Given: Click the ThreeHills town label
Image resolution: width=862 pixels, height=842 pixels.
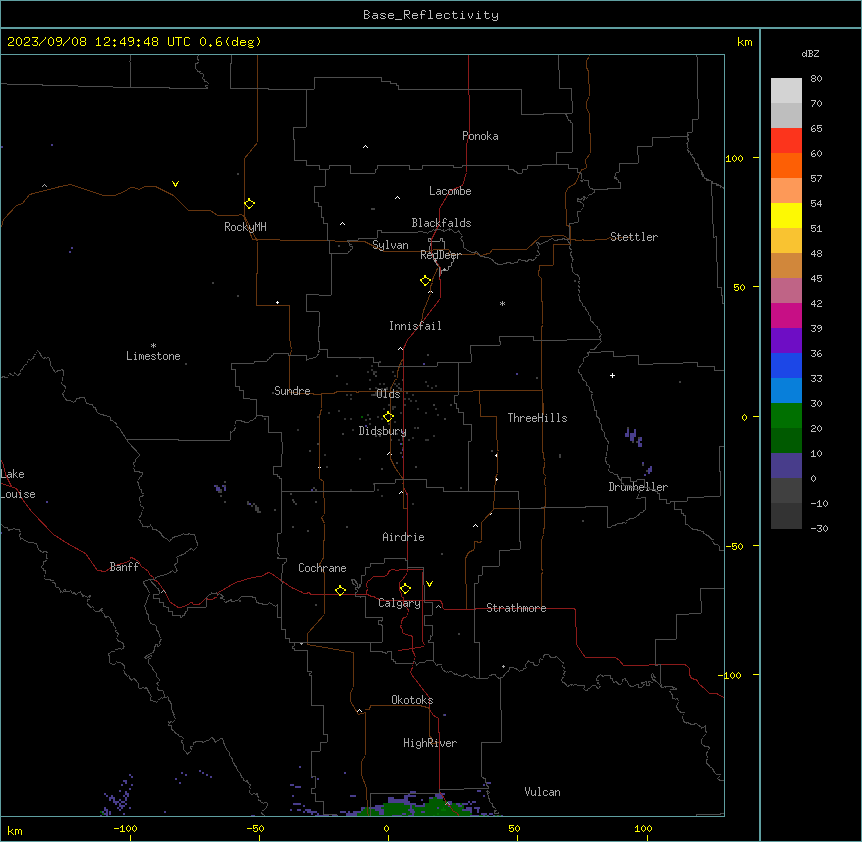Looking at the screenshot, I should (x=537, y=418).
